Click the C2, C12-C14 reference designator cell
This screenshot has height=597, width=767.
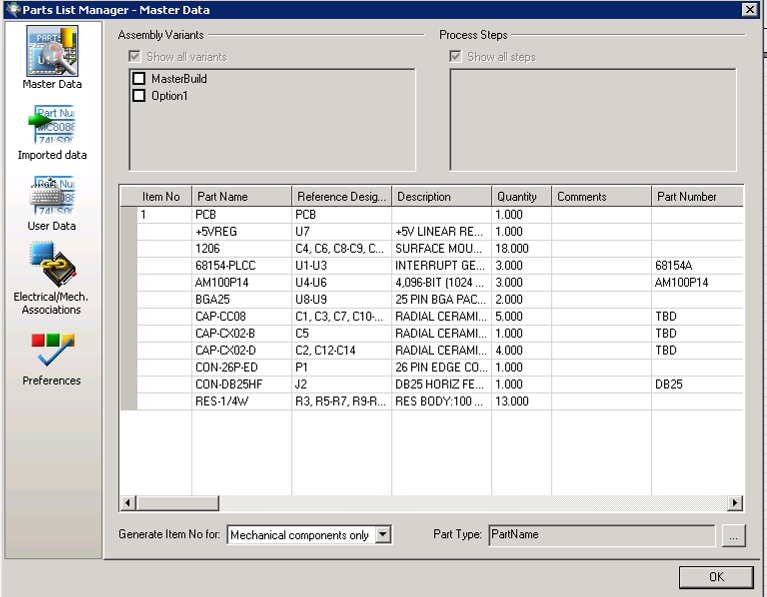point(341,350)
